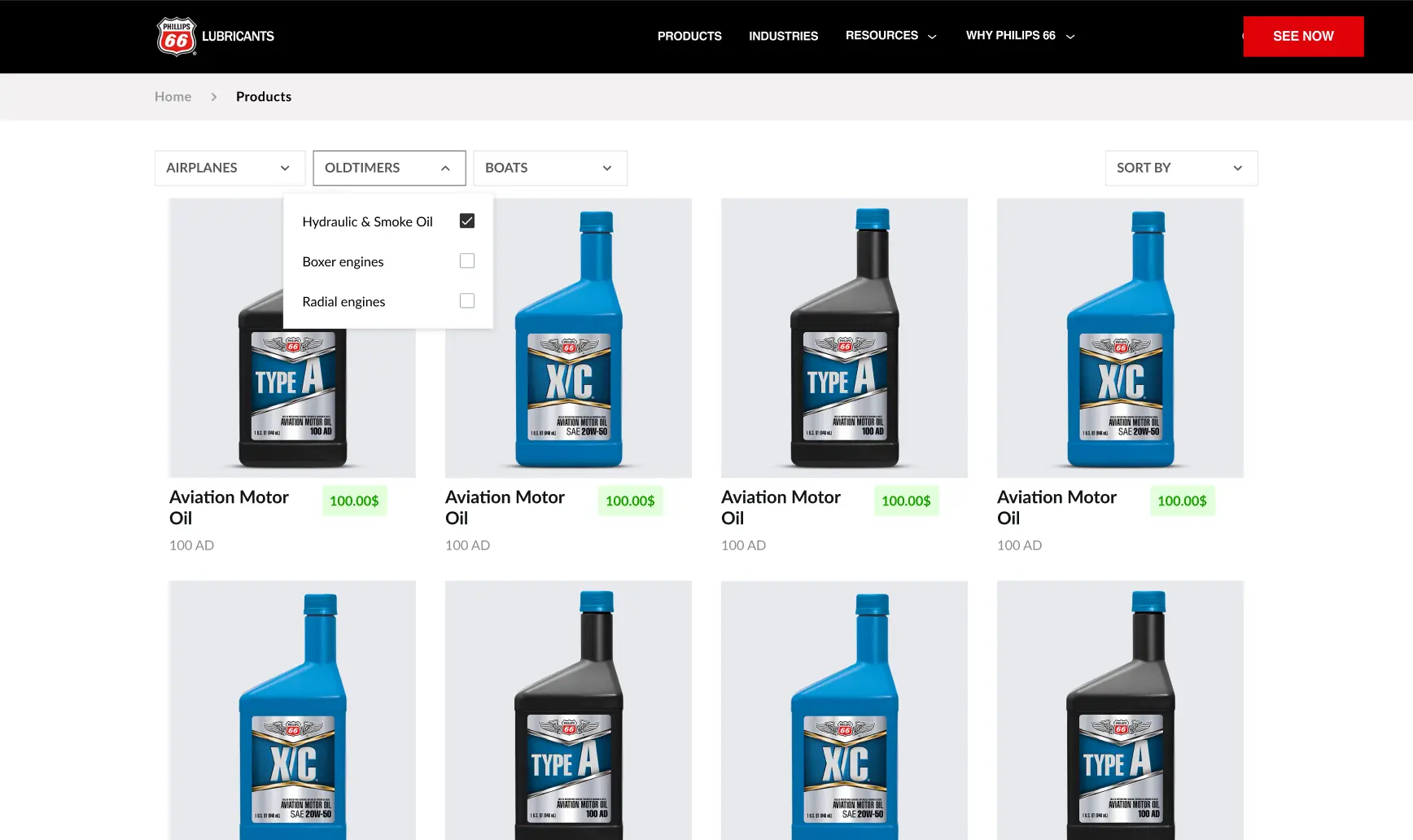Select INDUSTRIES in the navigation bar

(x=783, y=36)
